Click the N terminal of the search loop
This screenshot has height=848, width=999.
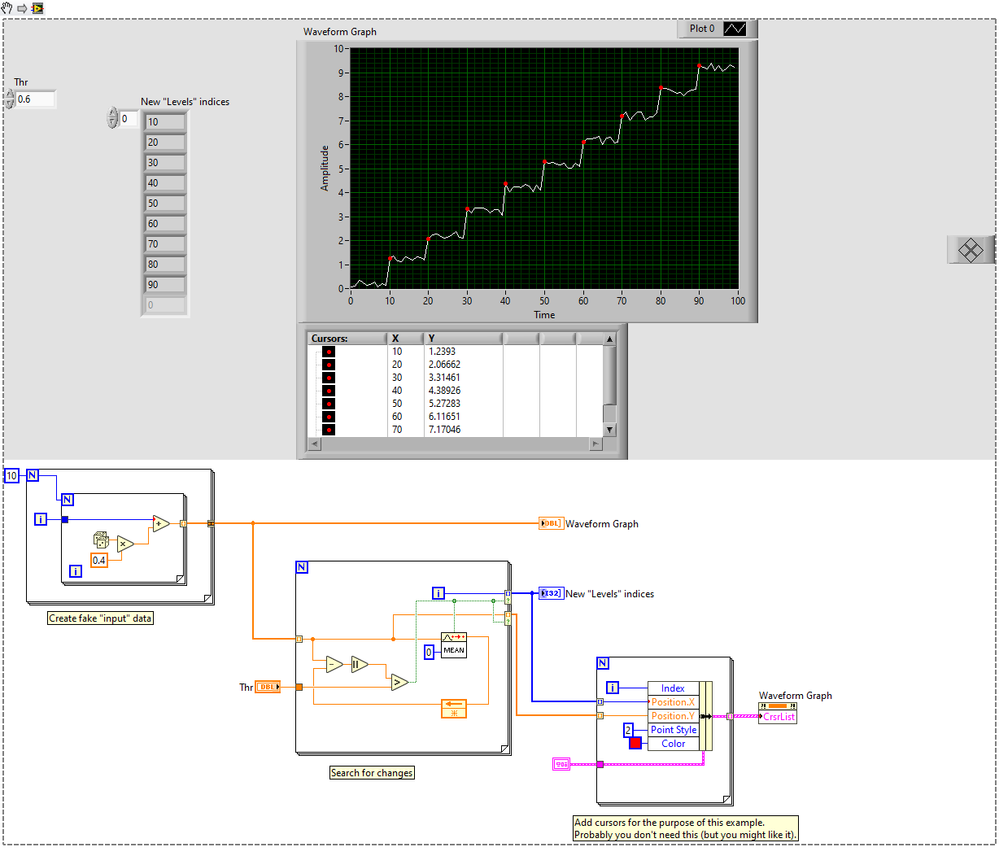pyautogui.click(x=302, y=567)
